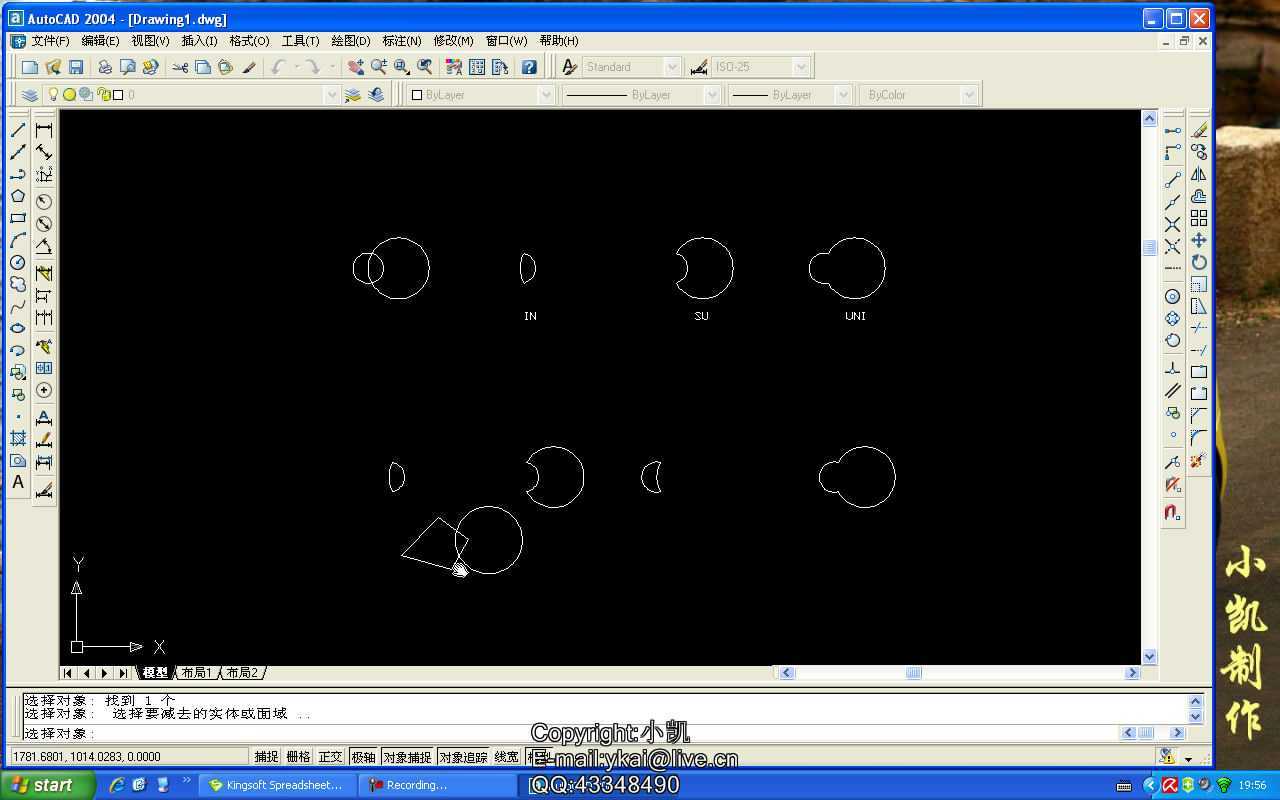Save the drawing using floppy disk icon
The image size is (1280, 800).
coord(76,67)
